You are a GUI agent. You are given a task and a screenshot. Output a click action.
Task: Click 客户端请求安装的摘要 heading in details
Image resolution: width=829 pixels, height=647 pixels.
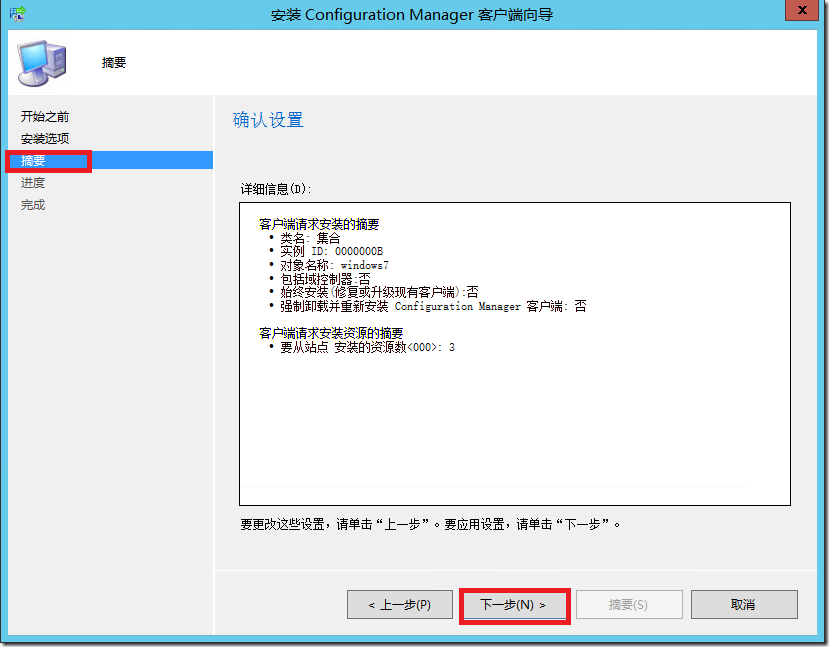(319, 224)
